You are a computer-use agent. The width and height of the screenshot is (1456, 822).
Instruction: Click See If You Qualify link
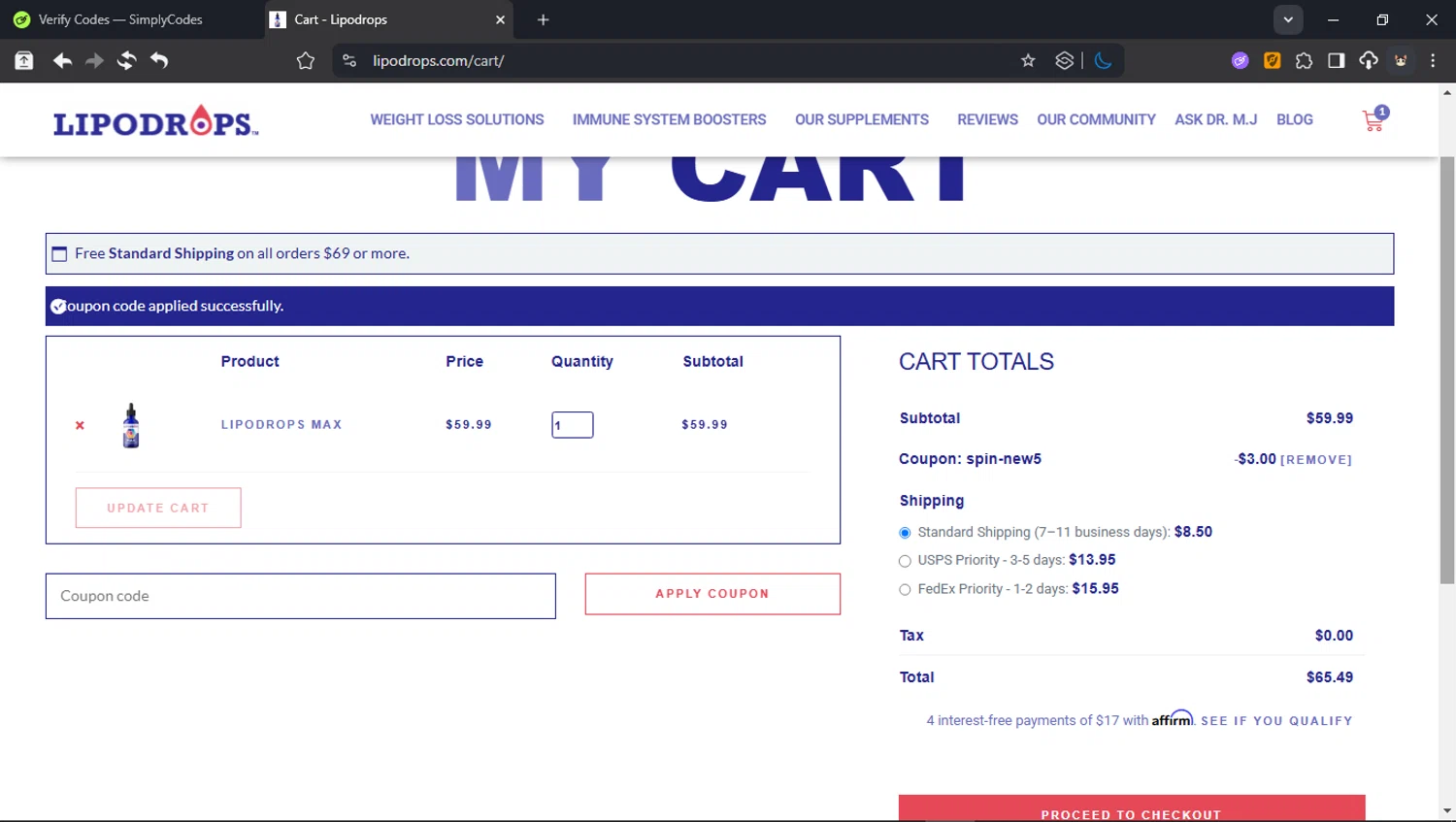(1276, 721)
